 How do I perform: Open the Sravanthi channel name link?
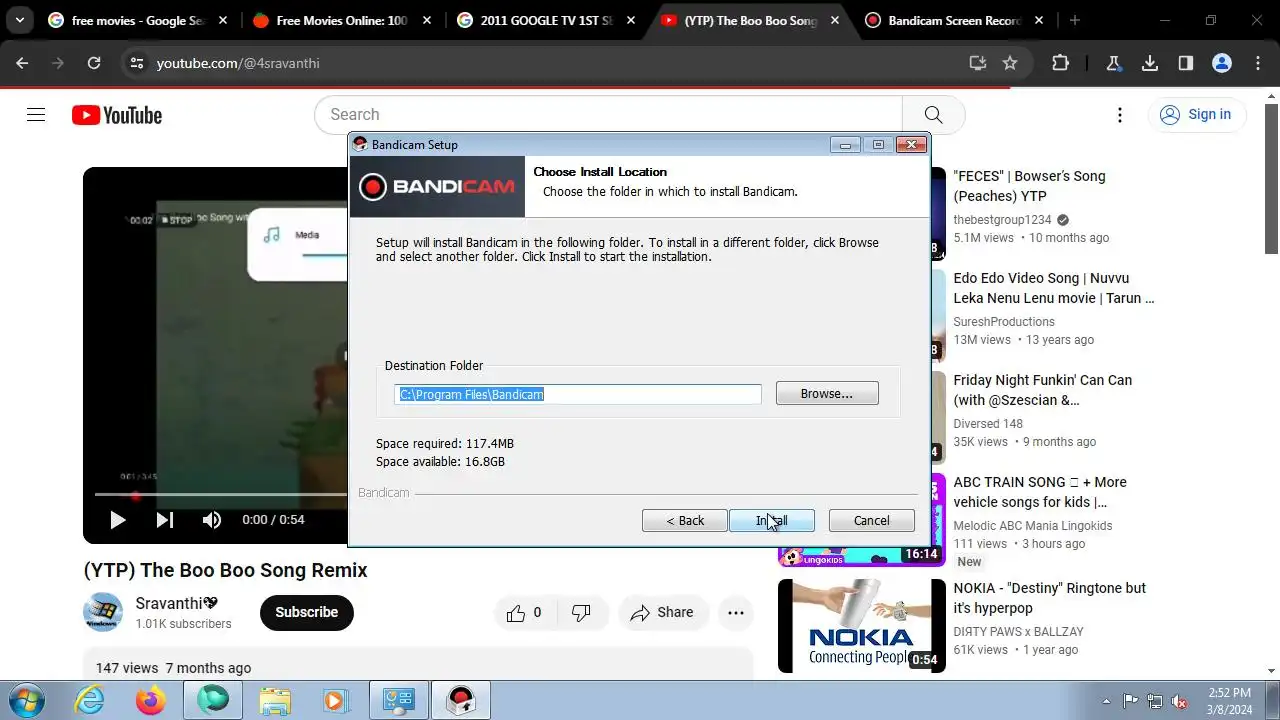(176, 603)
